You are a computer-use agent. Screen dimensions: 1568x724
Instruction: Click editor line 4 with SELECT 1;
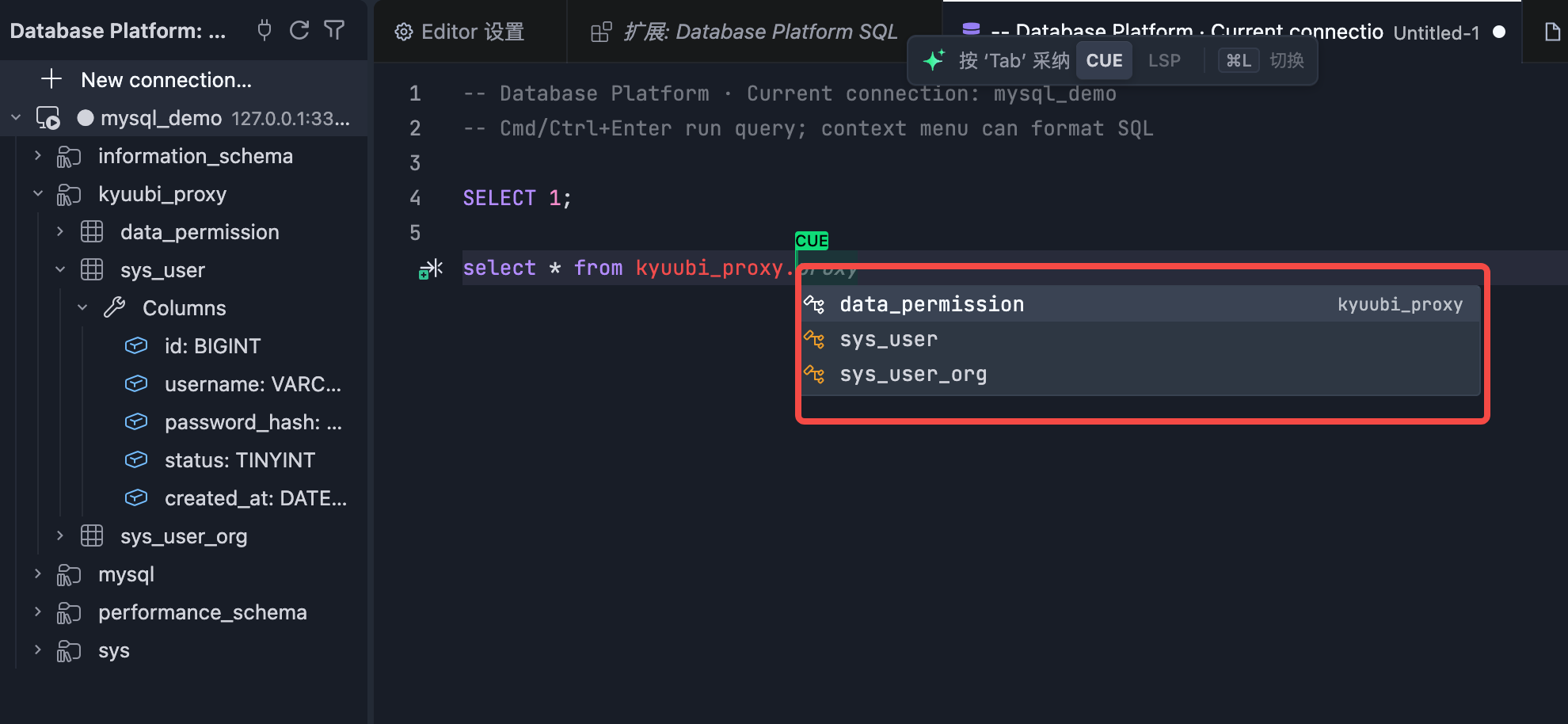pos(516,198)
